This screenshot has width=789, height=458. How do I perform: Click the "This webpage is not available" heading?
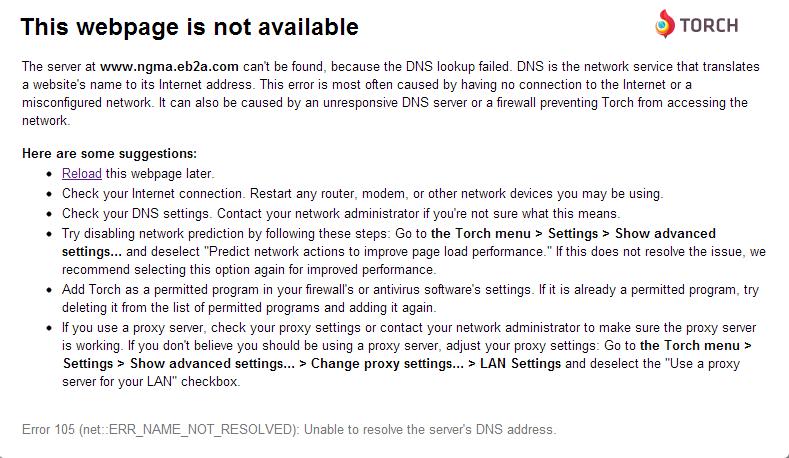click(189, 27)
